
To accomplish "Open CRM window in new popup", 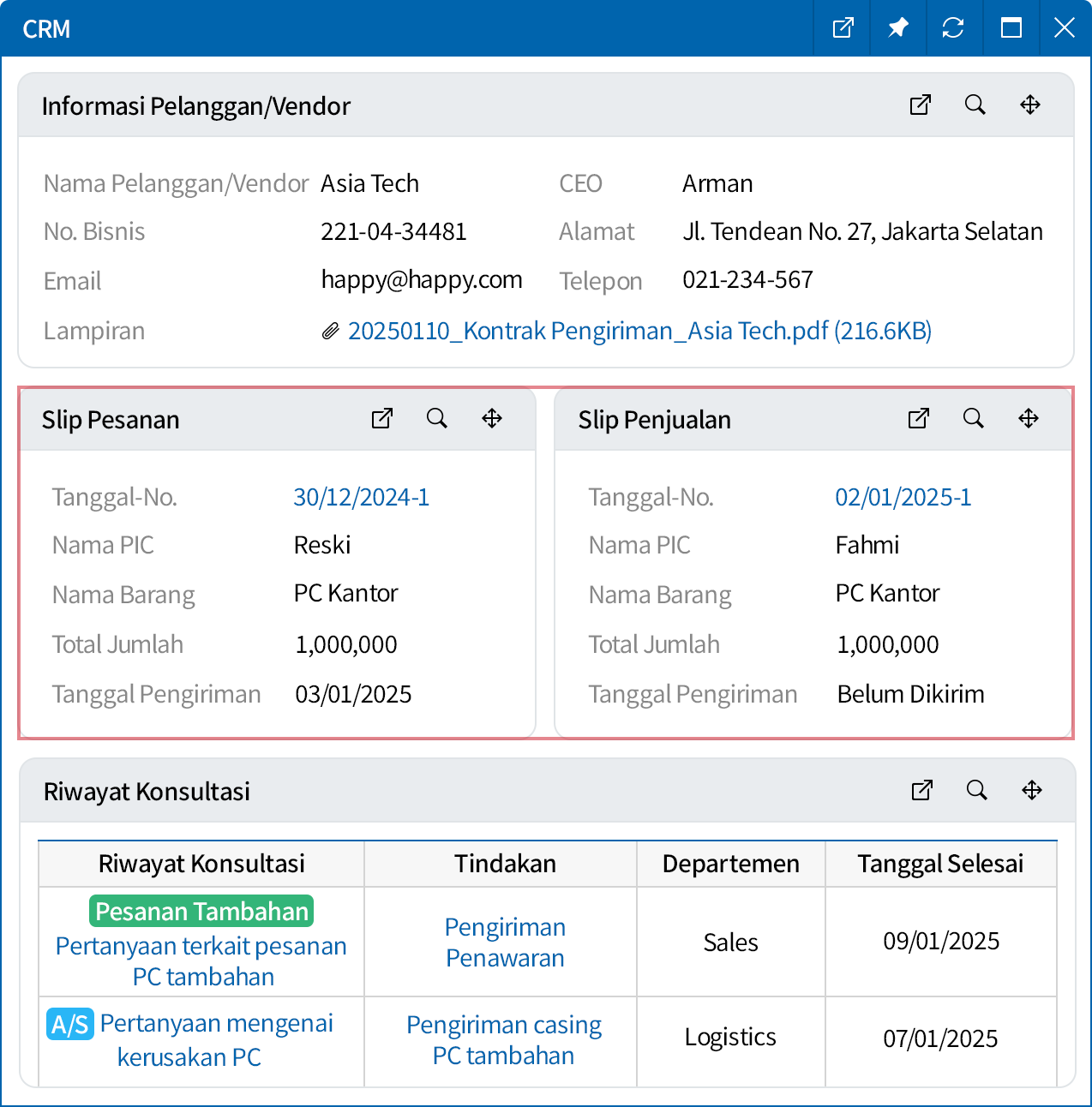I will point(843,28).
